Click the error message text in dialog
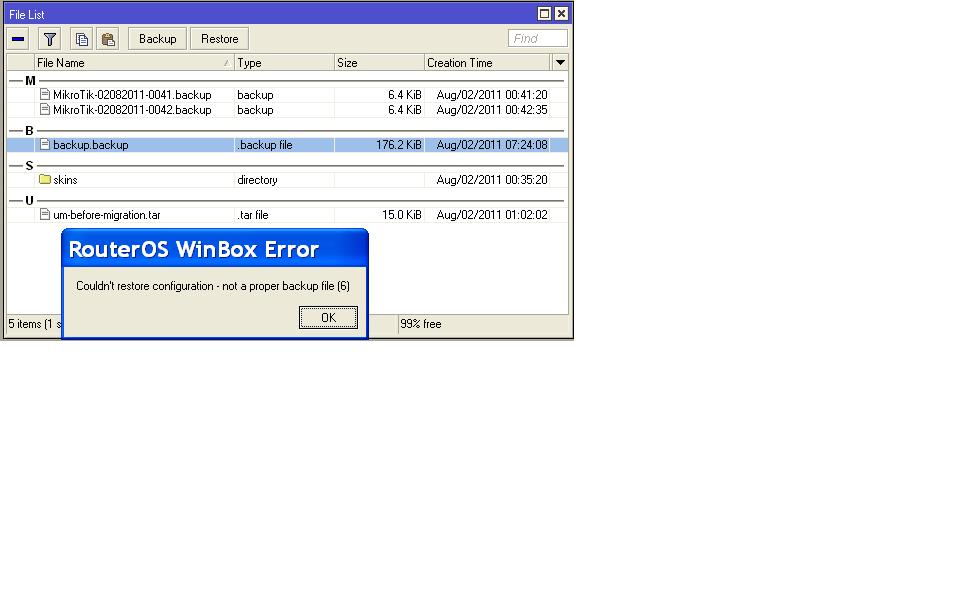The height and width of the screenshot is (600, 958). pos(213,286)
